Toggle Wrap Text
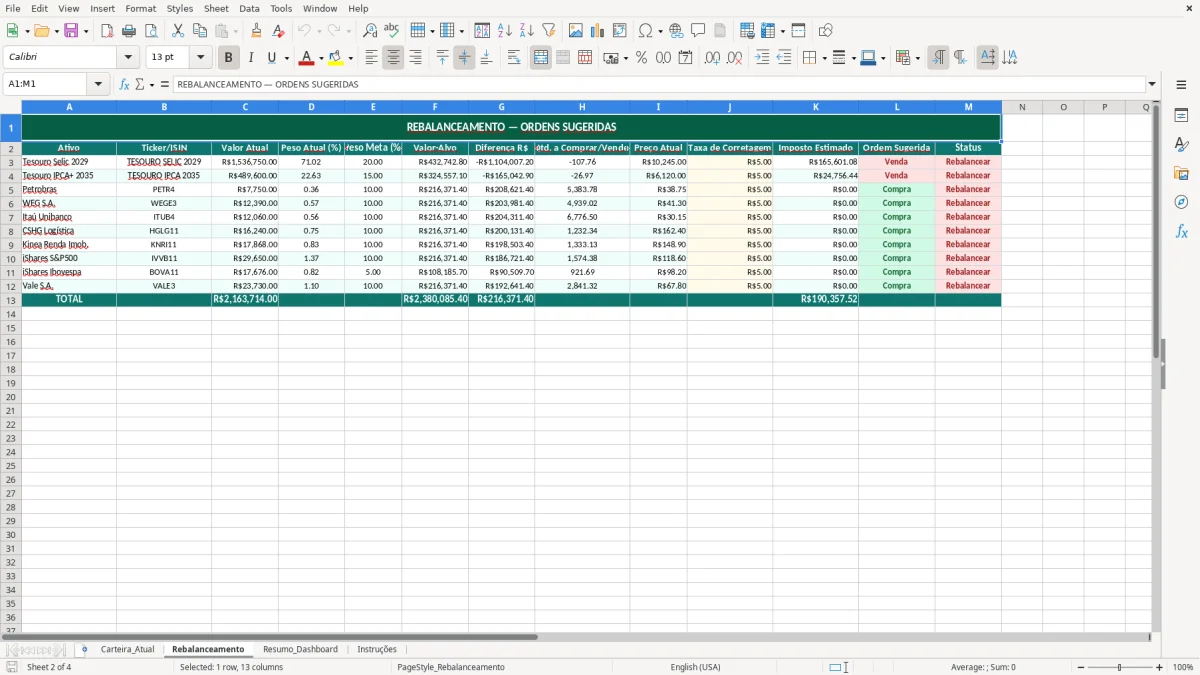Image resolution: width=1200 pixels, height=675 pixels. pyautogui.click(x=514, y=58)
